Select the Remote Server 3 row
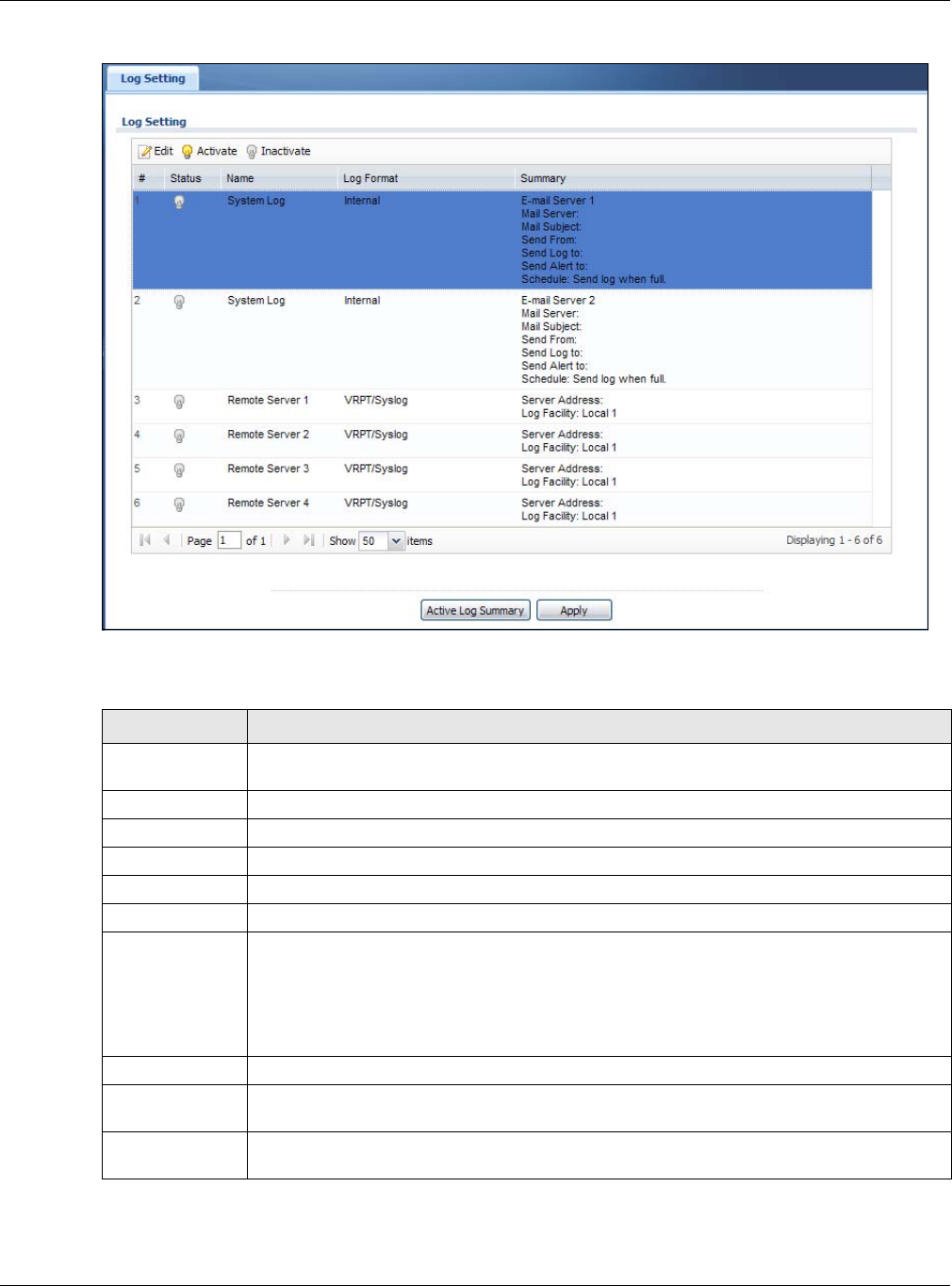Viewport: 952px width, 1286px height. point(501,475)
